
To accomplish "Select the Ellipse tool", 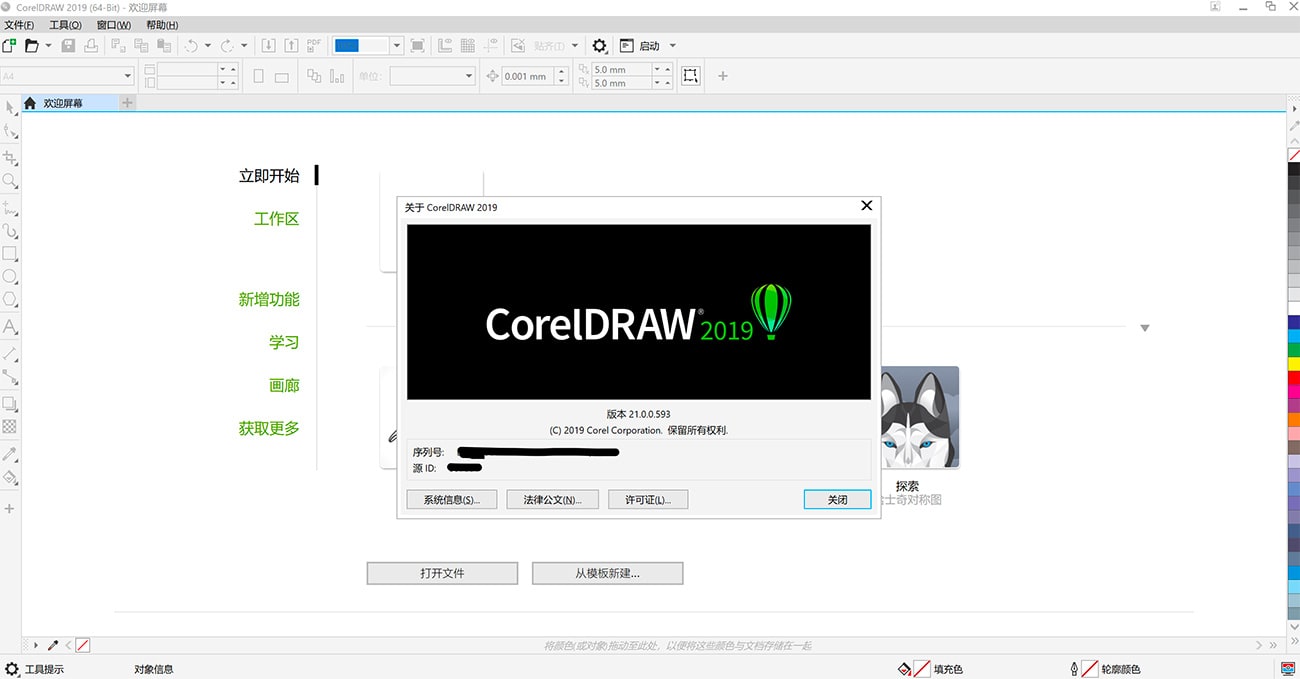I will tap(10, 277).
